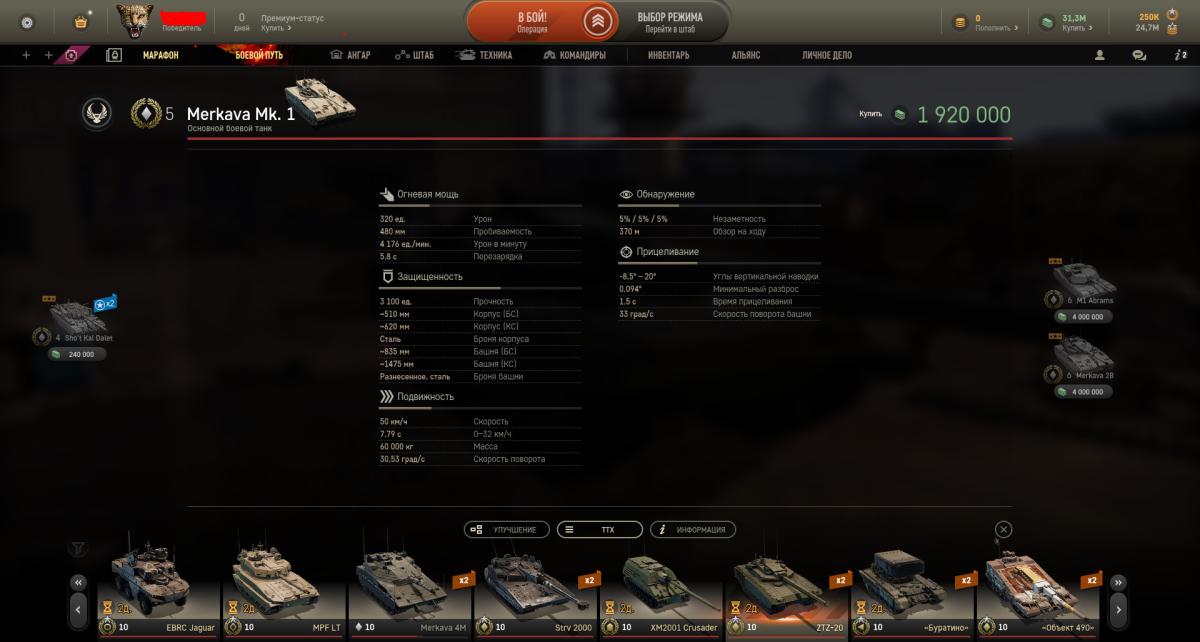Click Выбор режима mode selection button

pos(670,21)
